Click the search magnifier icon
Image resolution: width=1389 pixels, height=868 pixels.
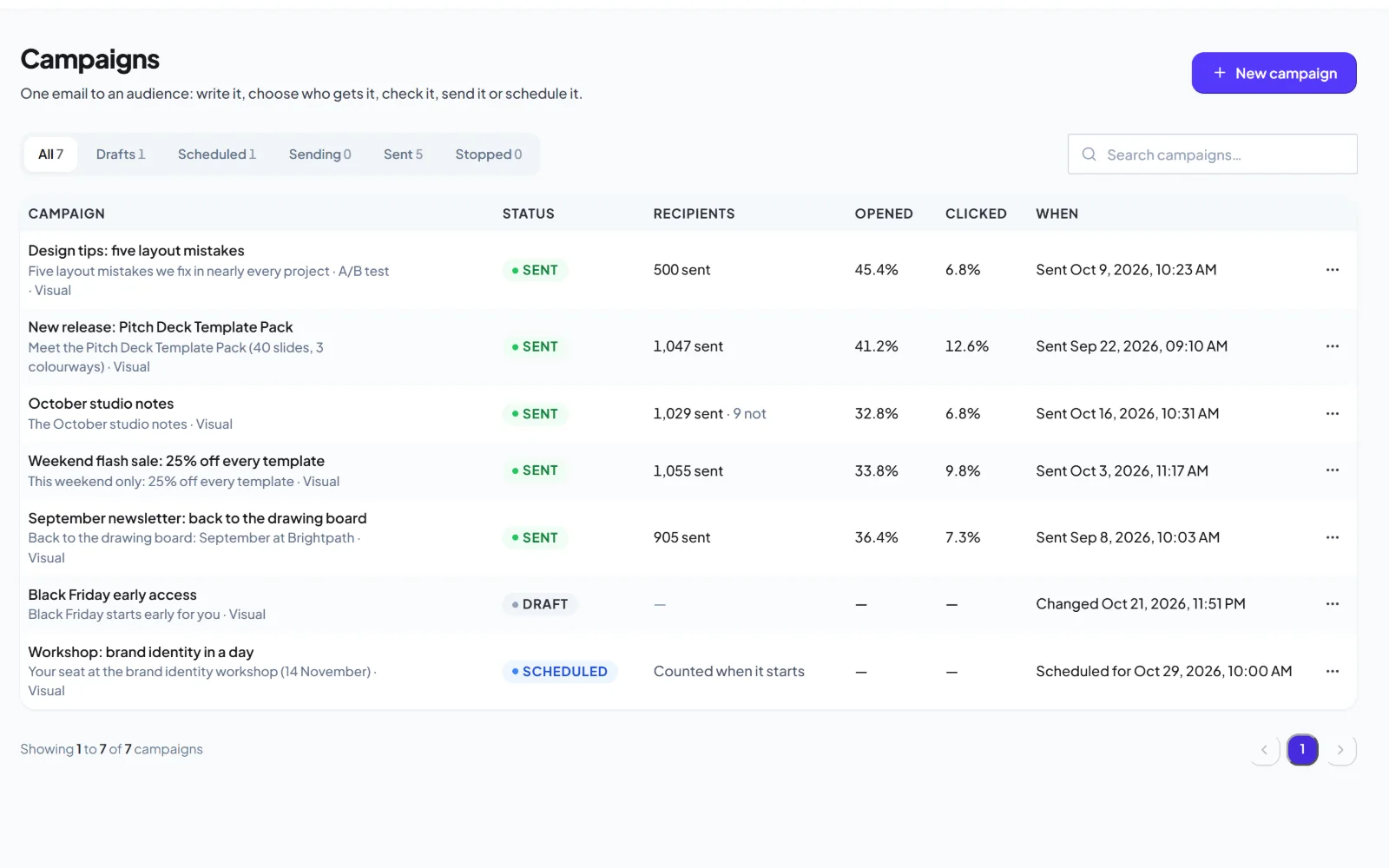[1089, 155]
